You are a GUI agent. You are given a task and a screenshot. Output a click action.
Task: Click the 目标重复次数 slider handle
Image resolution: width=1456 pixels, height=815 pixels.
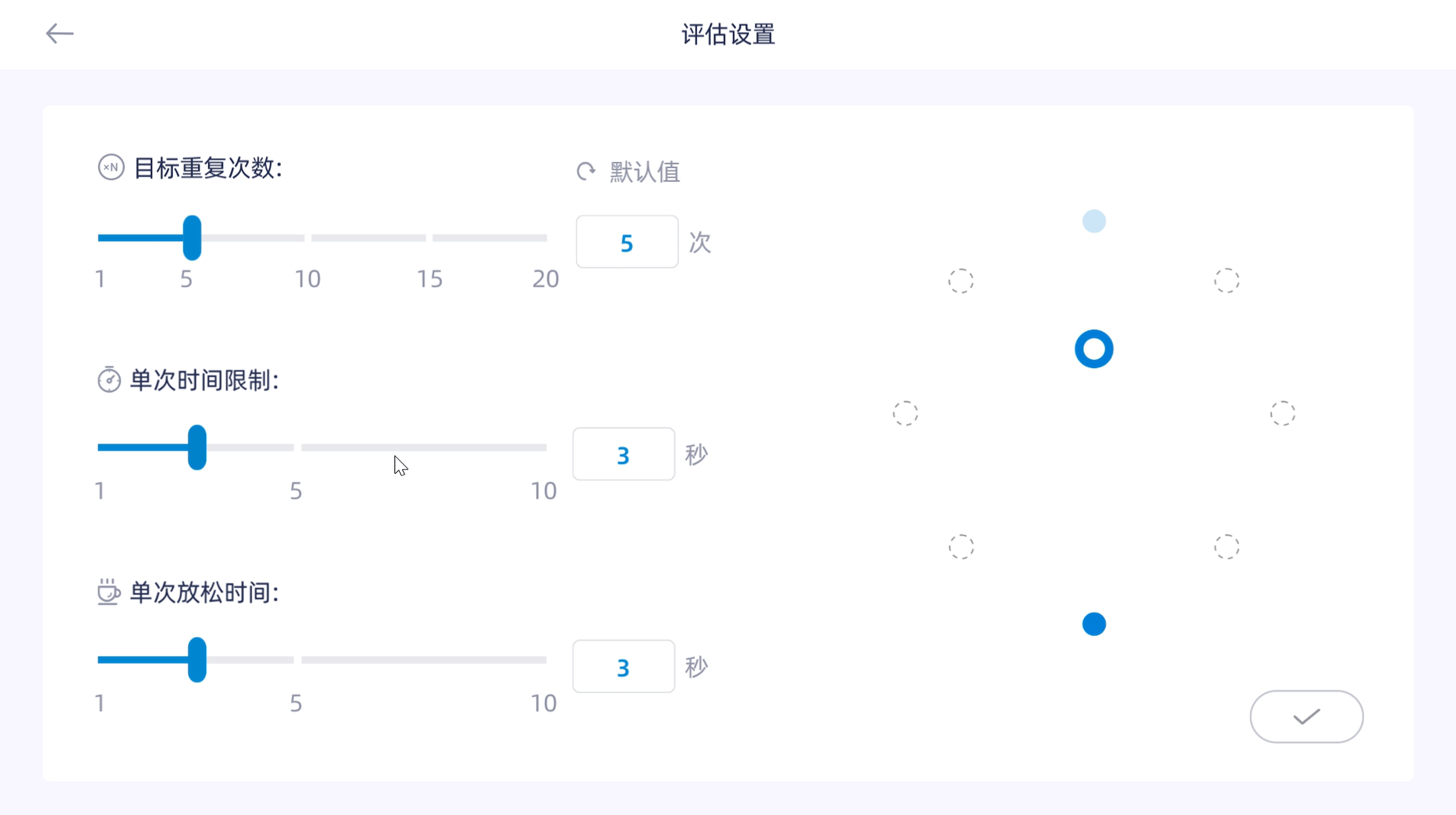[x=192, y=238]
